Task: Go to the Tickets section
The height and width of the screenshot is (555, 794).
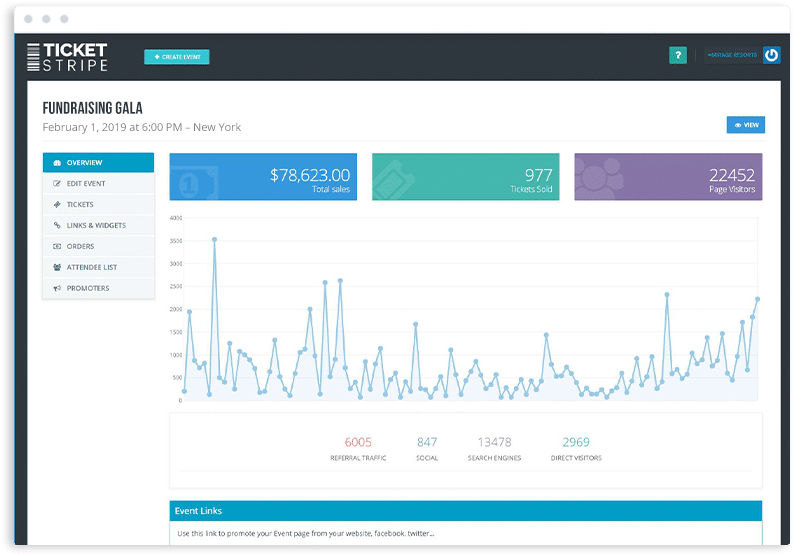Action: tap(98, 205)
